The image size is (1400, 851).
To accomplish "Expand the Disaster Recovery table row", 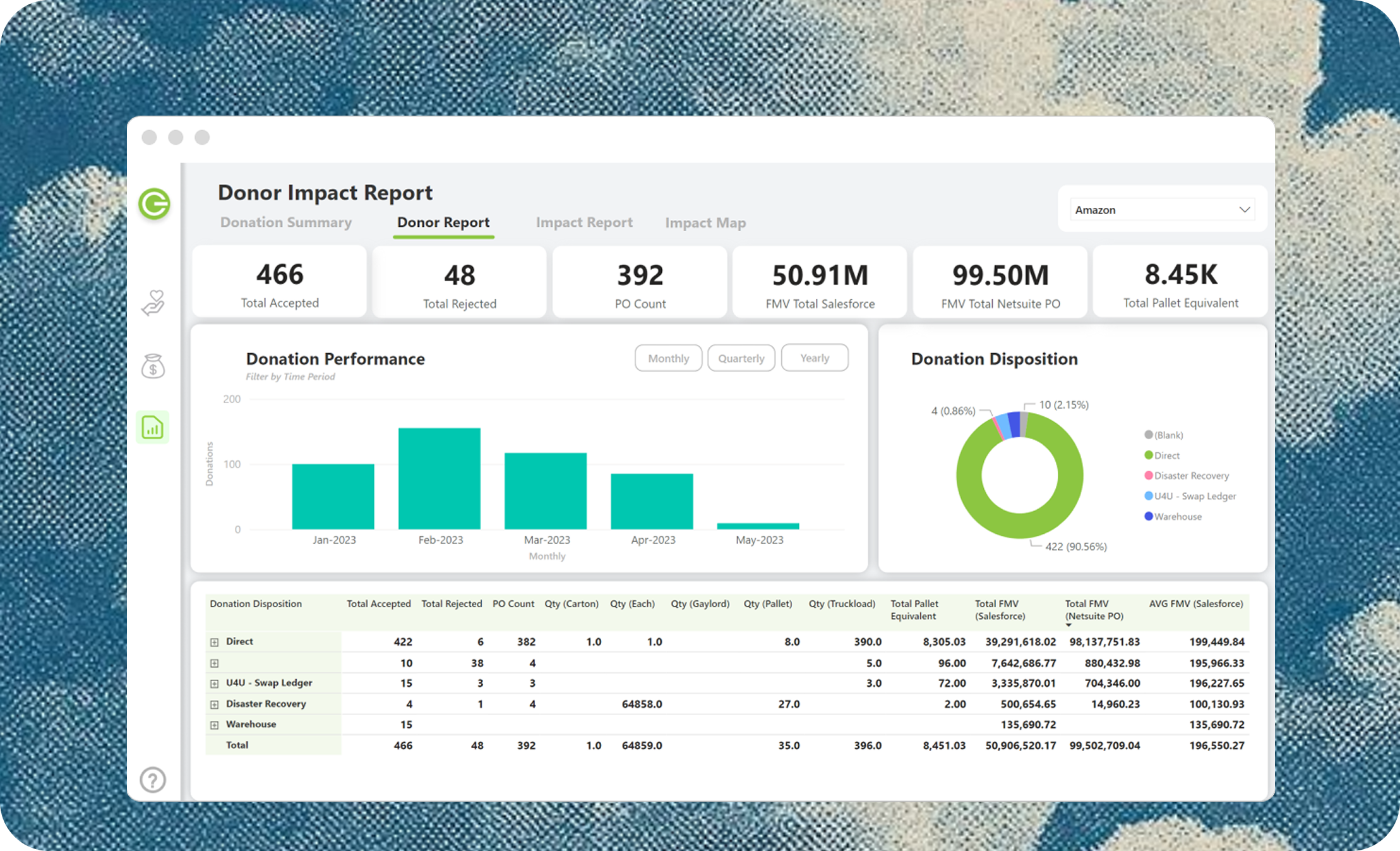I will (215, 704).
